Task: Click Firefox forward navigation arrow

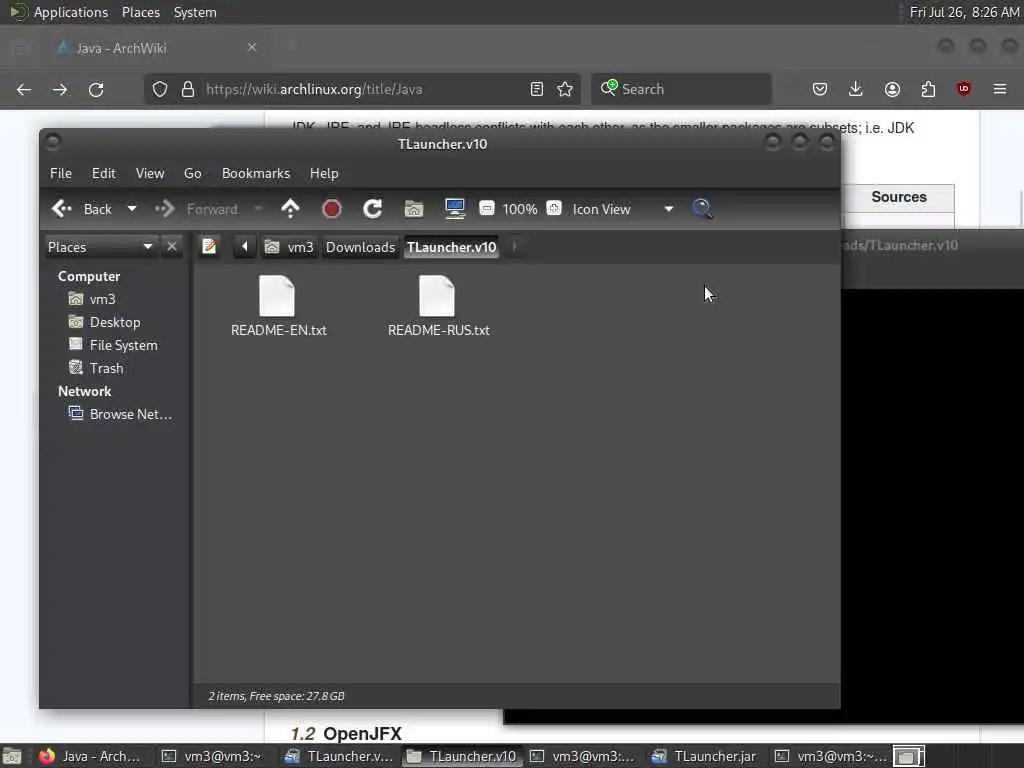Action: (x=60, y=89)
